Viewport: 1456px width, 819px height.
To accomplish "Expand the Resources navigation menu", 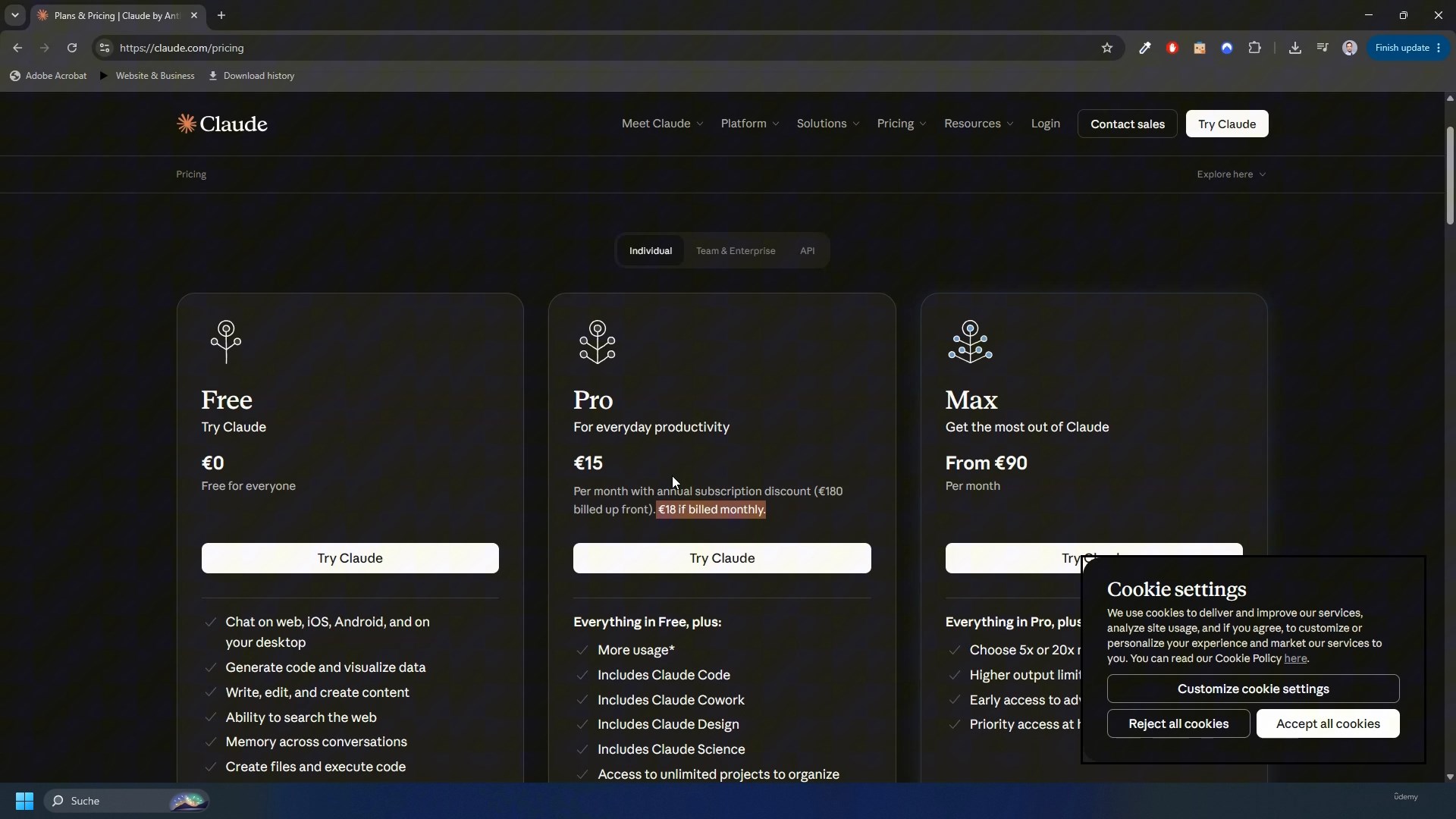I will tap(979, 124).
